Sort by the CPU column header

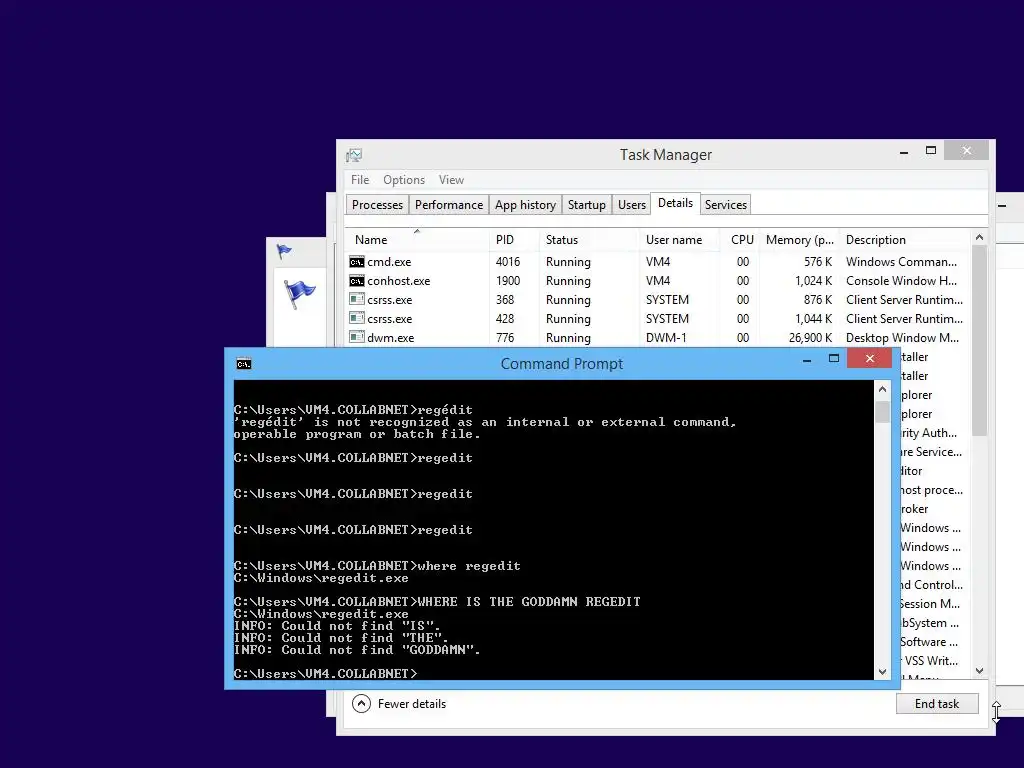(742, 240)
